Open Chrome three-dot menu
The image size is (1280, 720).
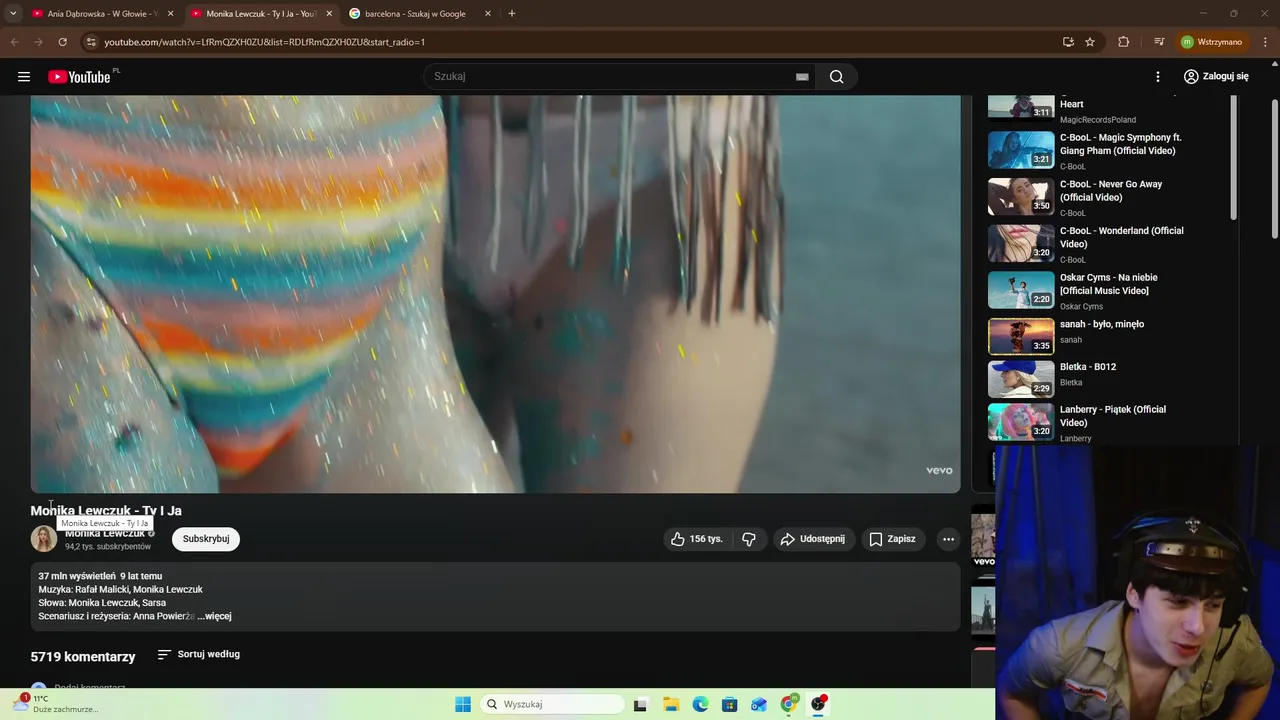click(1265, 42)
